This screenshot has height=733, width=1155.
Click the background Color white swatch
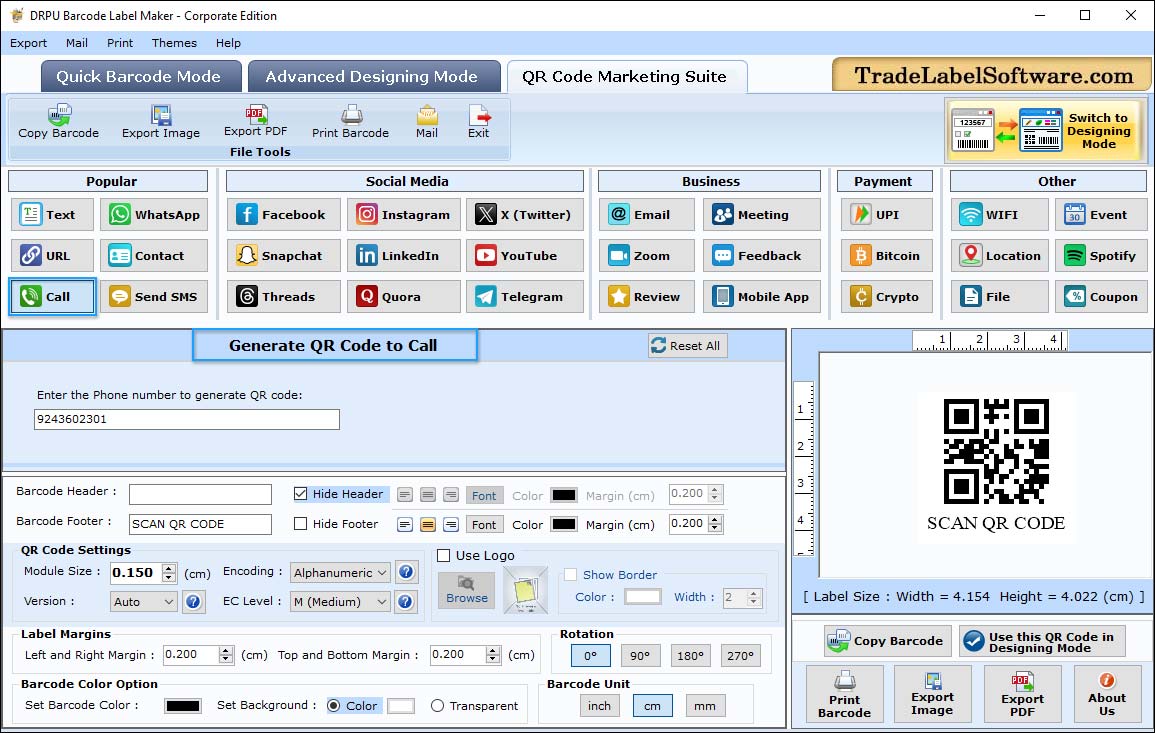click(401, 706)
